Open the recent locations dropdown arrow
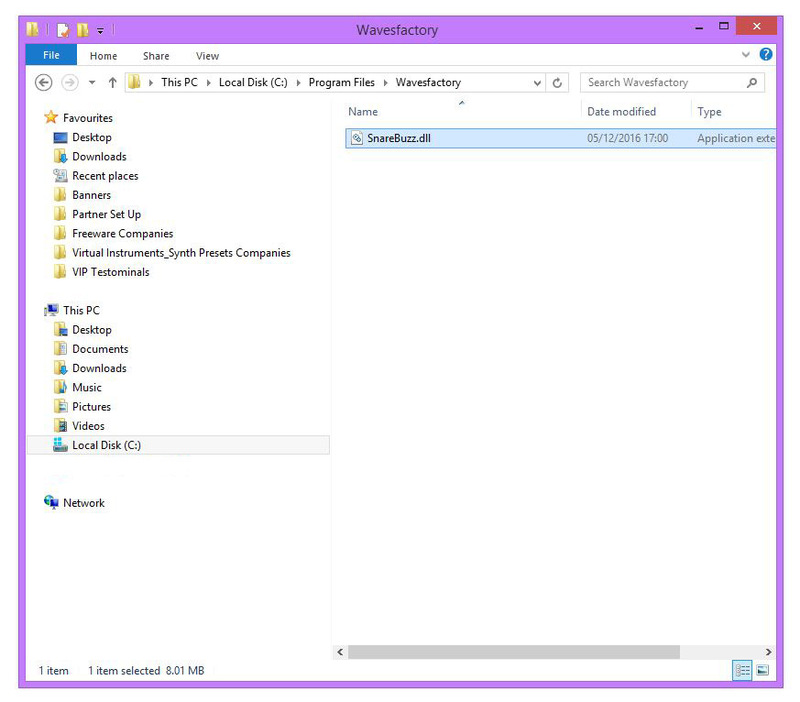Screen dimensions: 800x702 click(92, 83)
